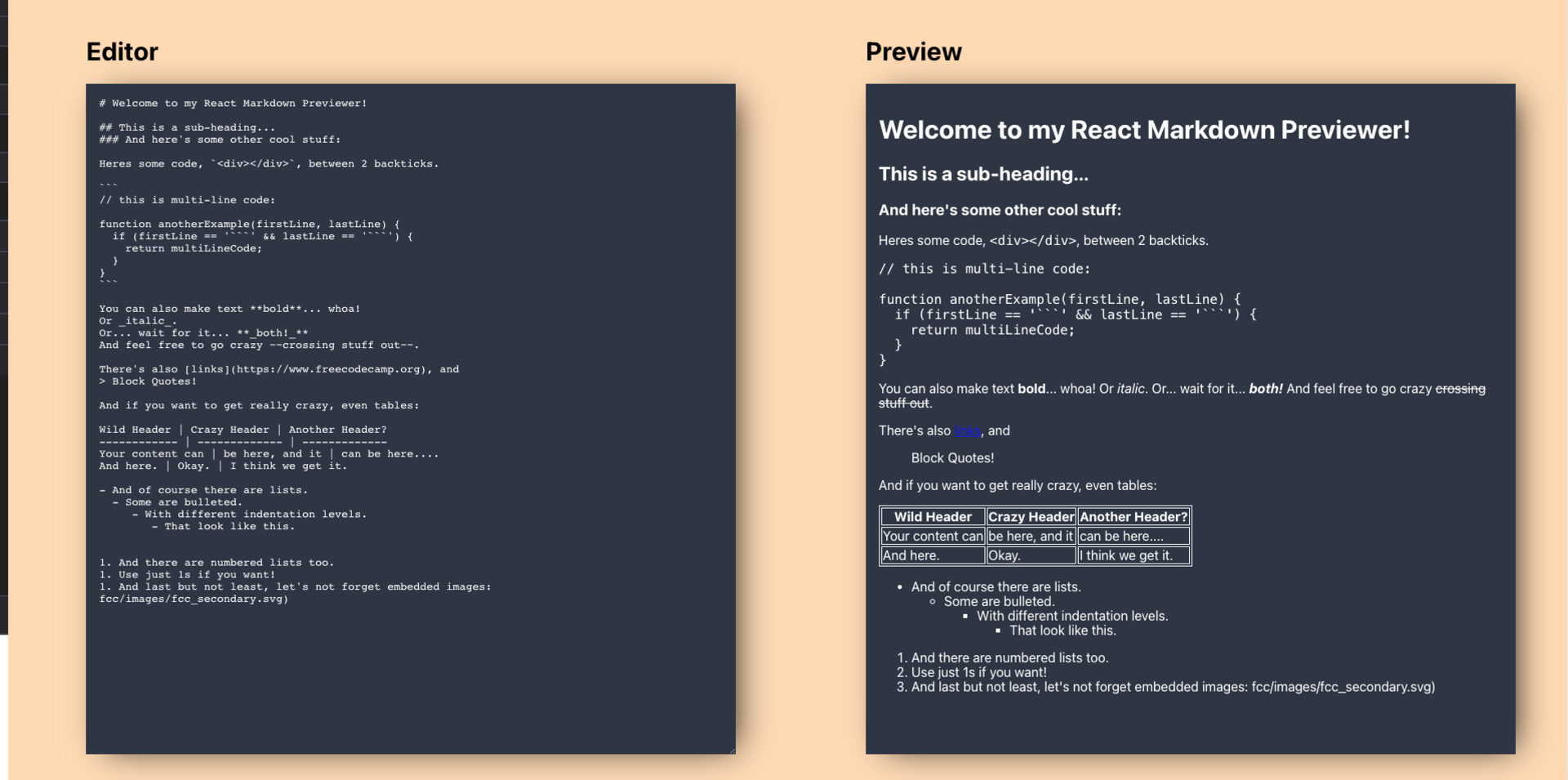The width and height of the screenshot is (1568, 780).
Task: Click editor line '# Welcome to my React Markdown Previewer!'
Action: [233, 104]
